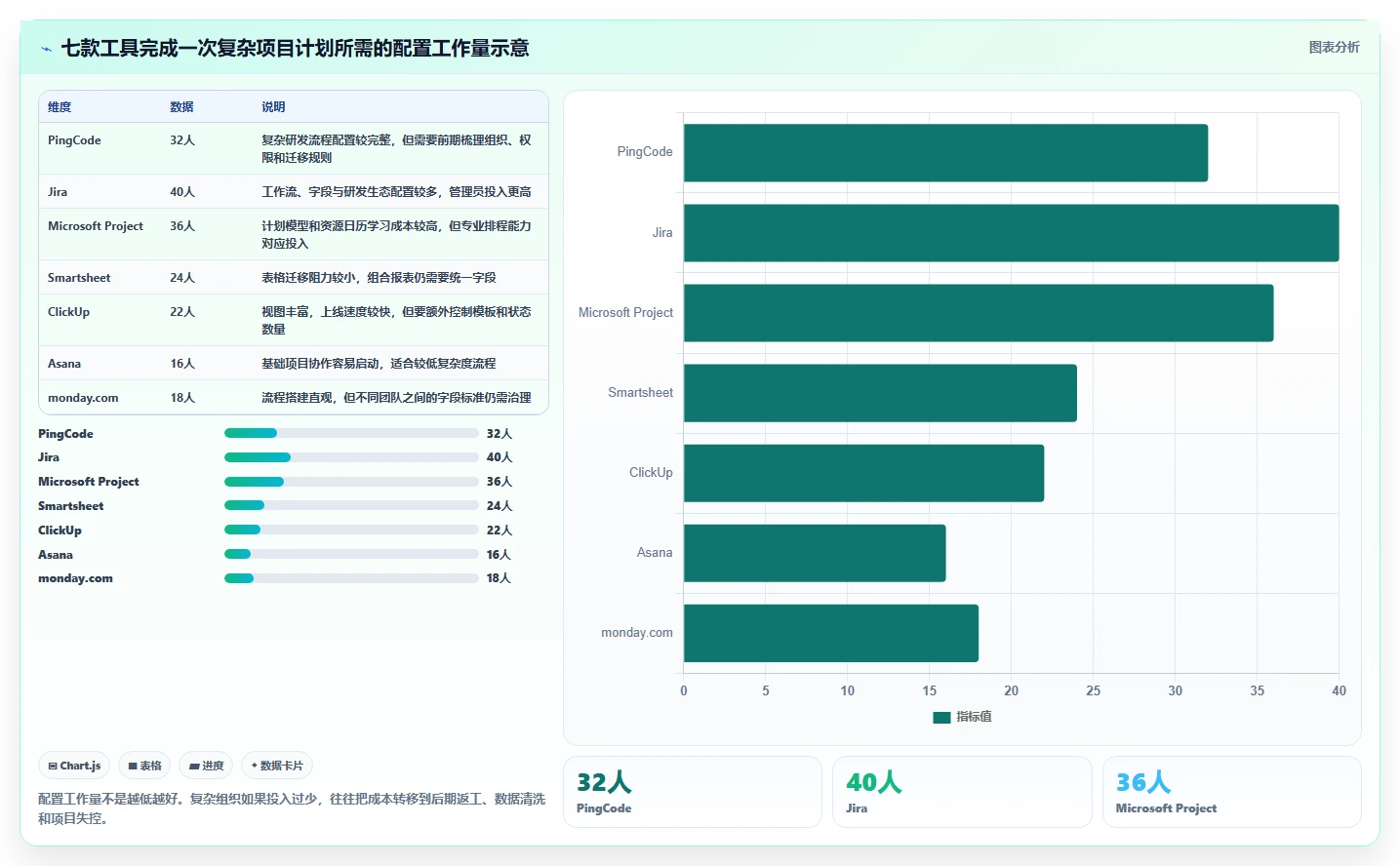Click the 进度 tag chip

(206, 766)
